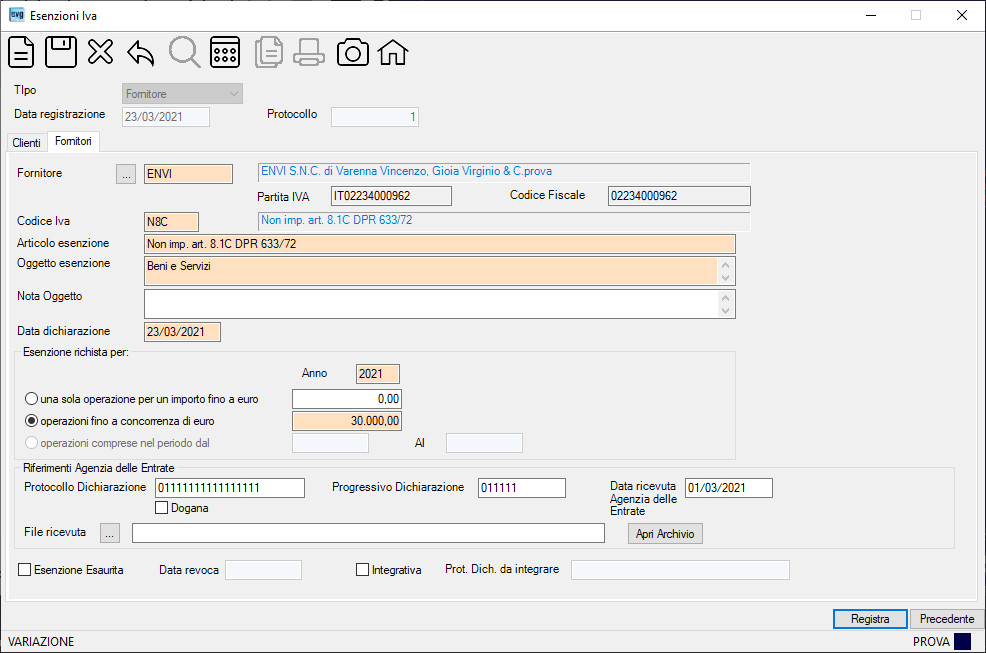Viewport: 986px width, 653px height.
Task: Browse for File ricevuta with ellipsis button
Action: (x=110, y=533)
